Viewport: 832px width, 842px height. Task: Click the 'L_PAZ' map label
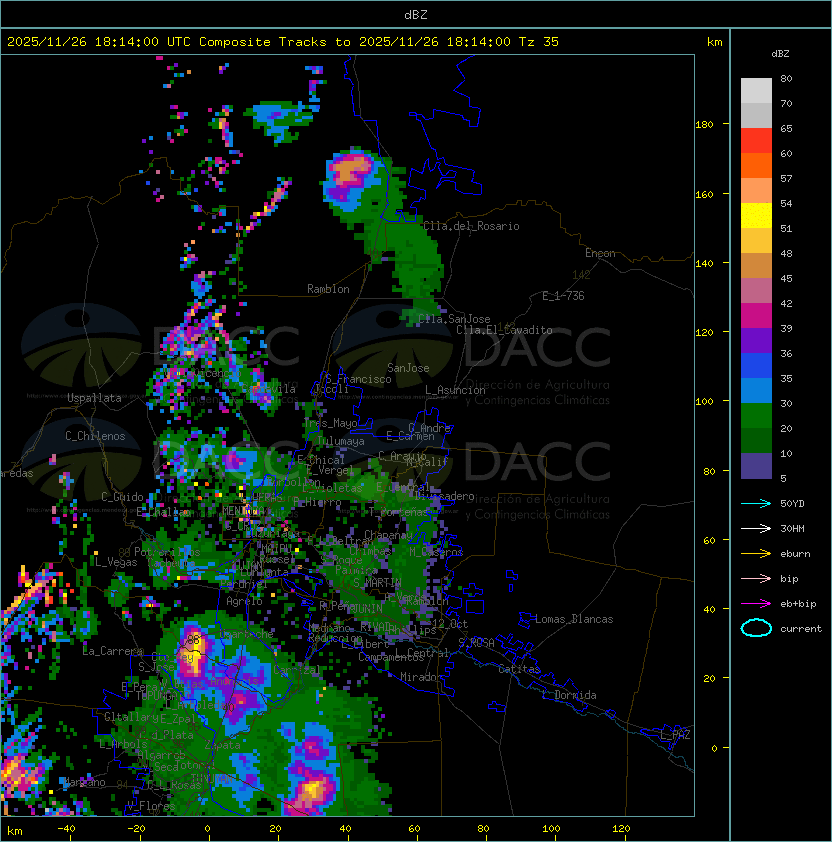[675, 735]
